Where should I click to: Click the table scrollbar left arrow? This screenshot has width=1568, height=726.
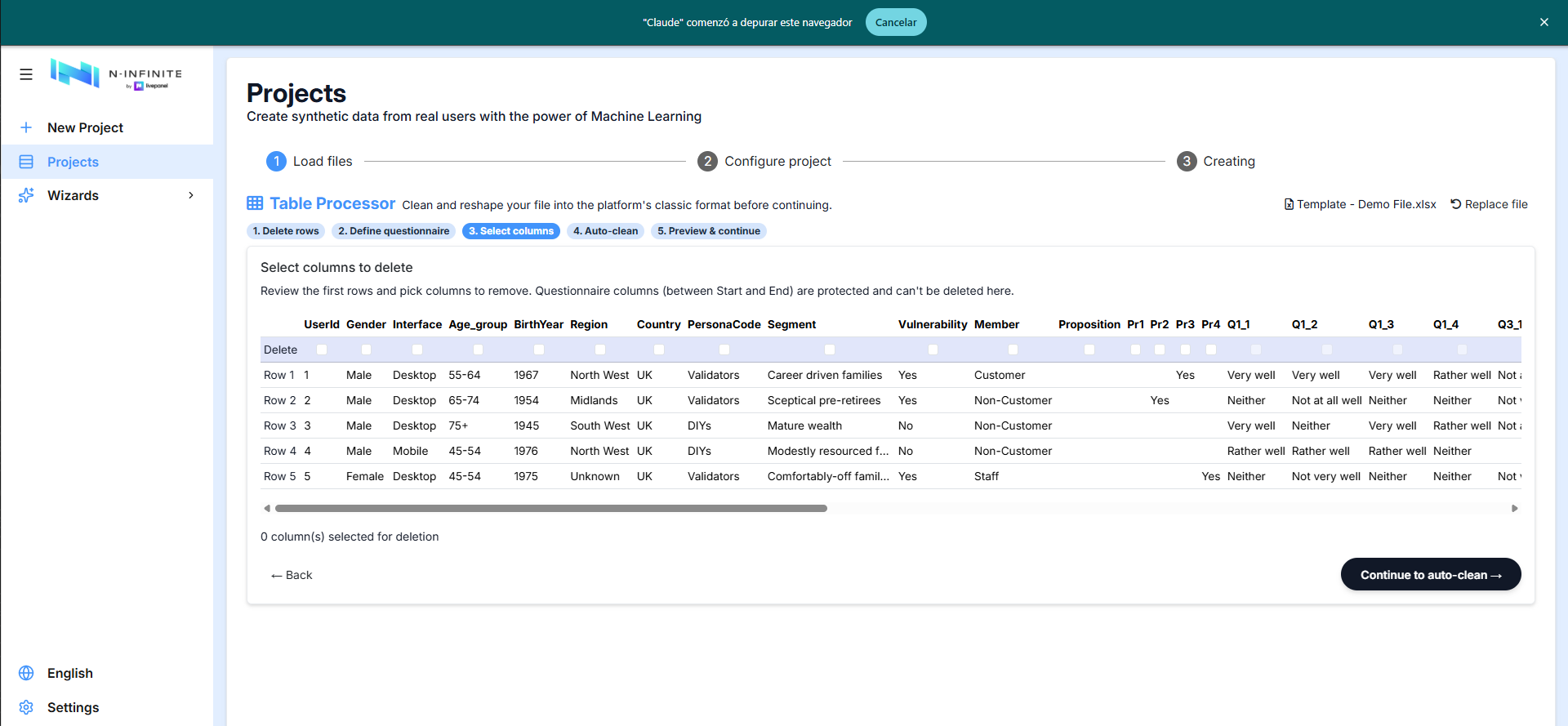(x=267, y=508)
